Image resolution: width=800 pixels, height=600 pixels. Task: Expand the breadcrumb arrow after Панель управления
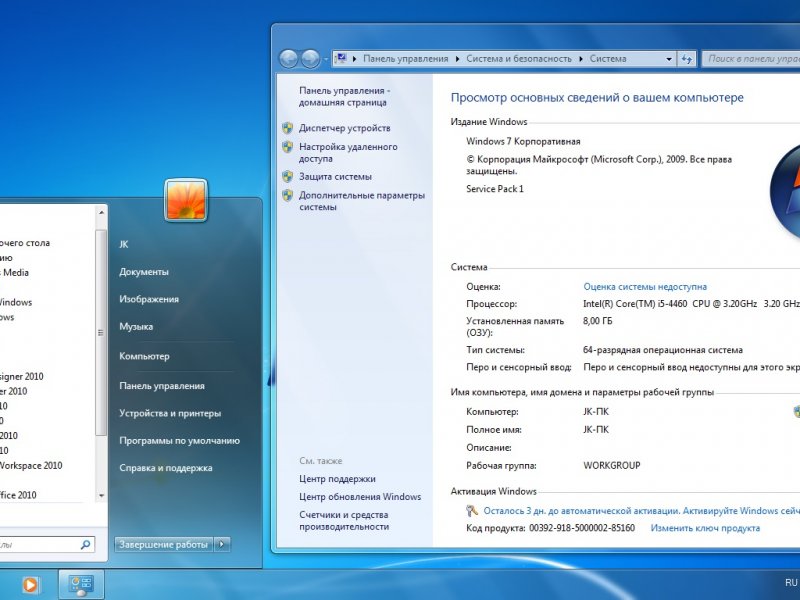click(x=458, y=59)
